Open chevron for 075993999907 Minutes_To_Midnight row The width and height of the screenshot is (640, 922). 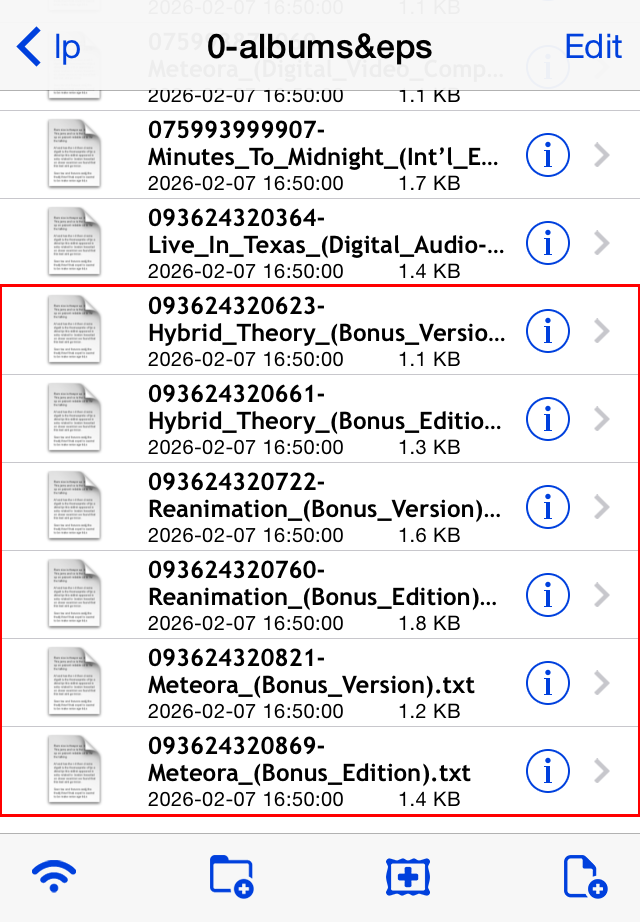[x=602, y=155]
